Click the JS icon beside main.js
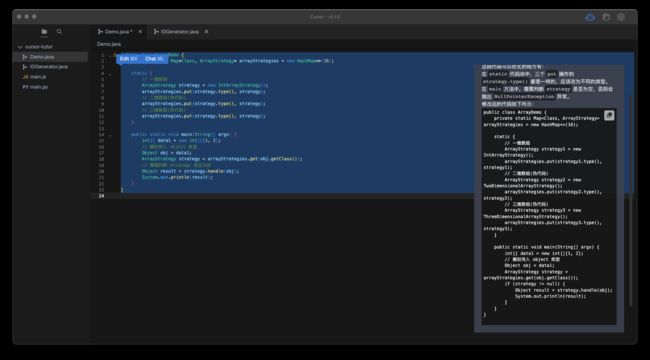The image size is (650, 360). 25,77
